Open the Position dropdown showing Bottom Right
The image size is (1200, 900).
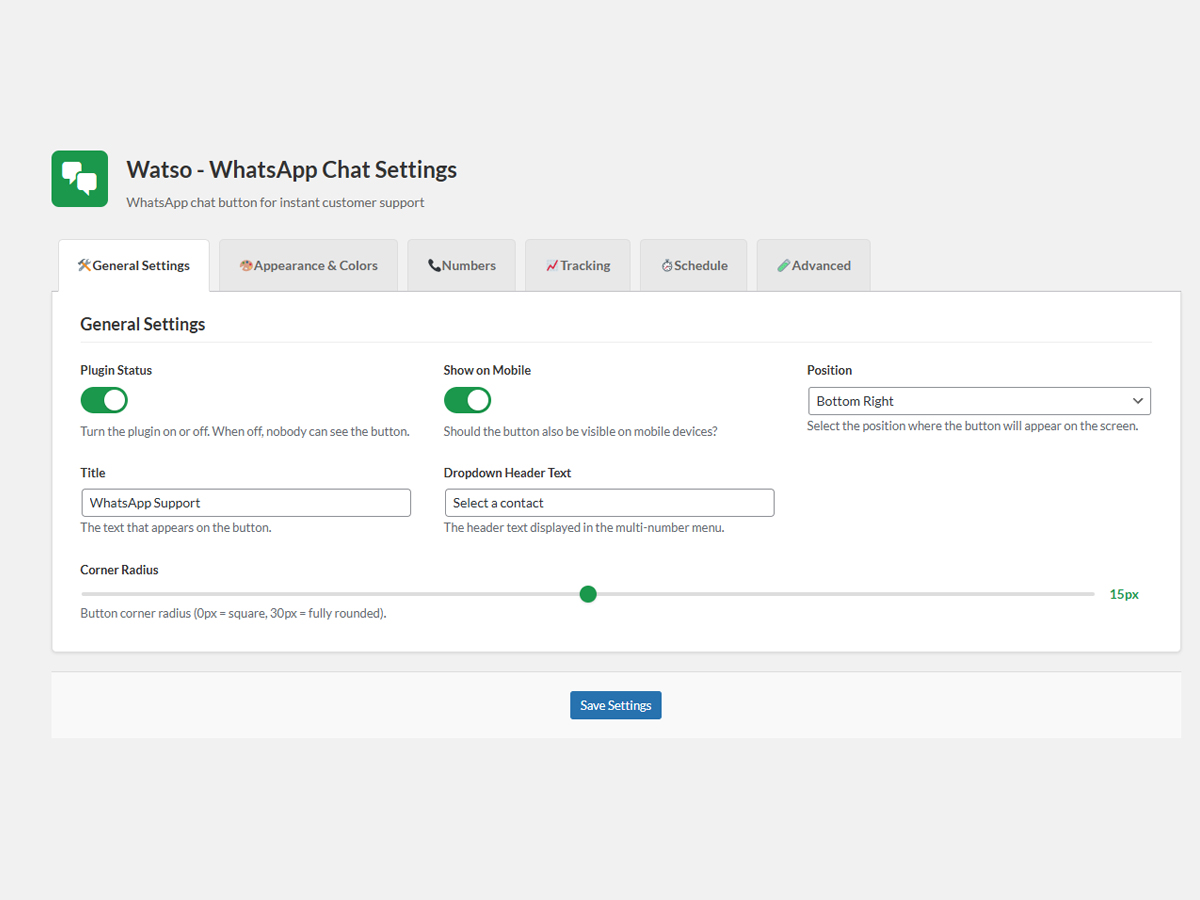(979, 401)
